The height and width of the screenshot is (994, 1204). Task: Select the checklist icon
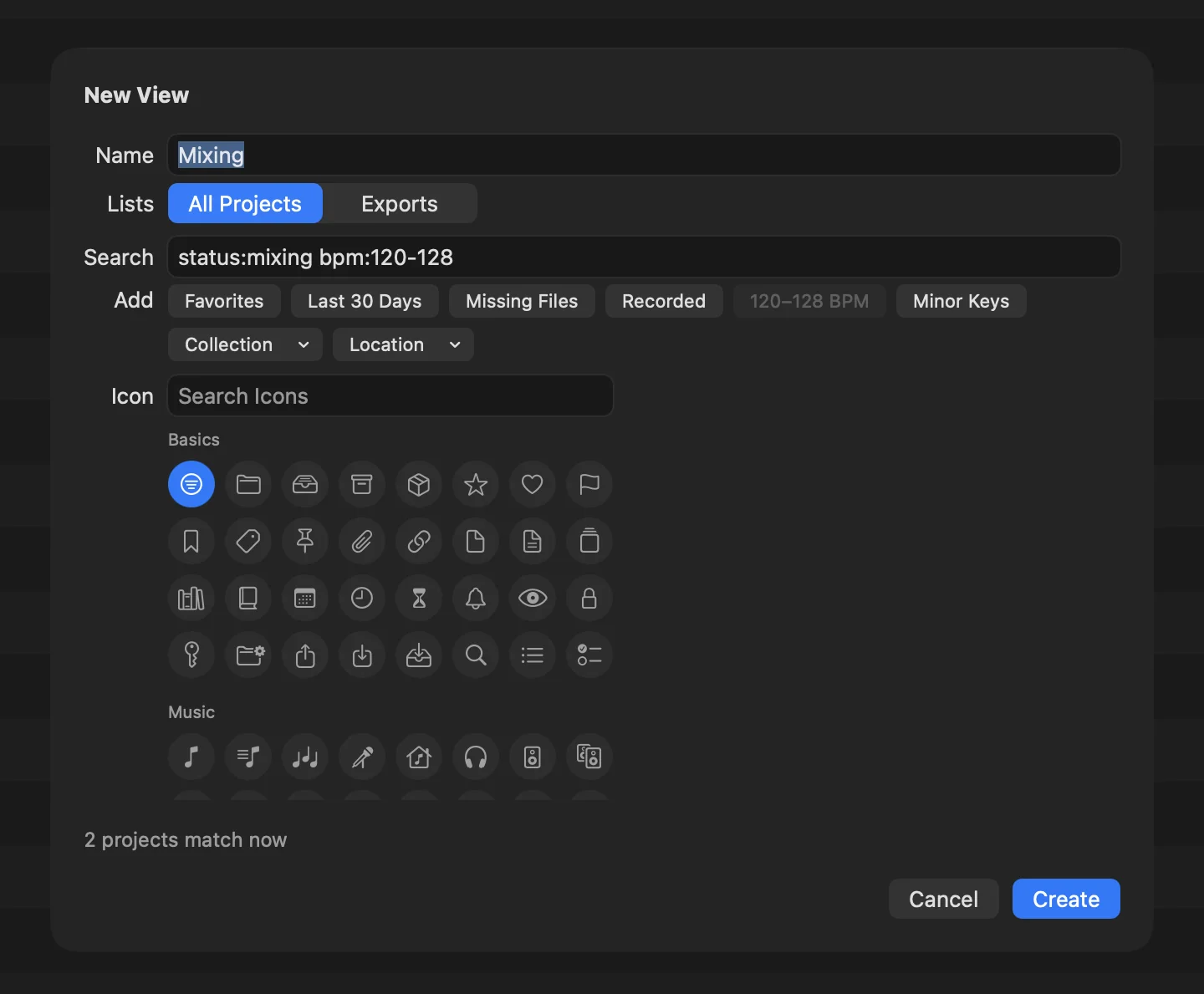coord(589,655)
